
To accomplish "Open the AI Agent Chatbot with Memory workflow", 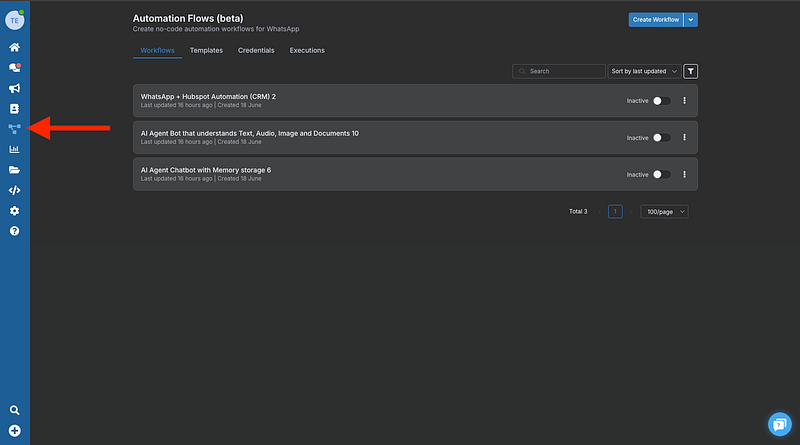I will pos(206,170).
